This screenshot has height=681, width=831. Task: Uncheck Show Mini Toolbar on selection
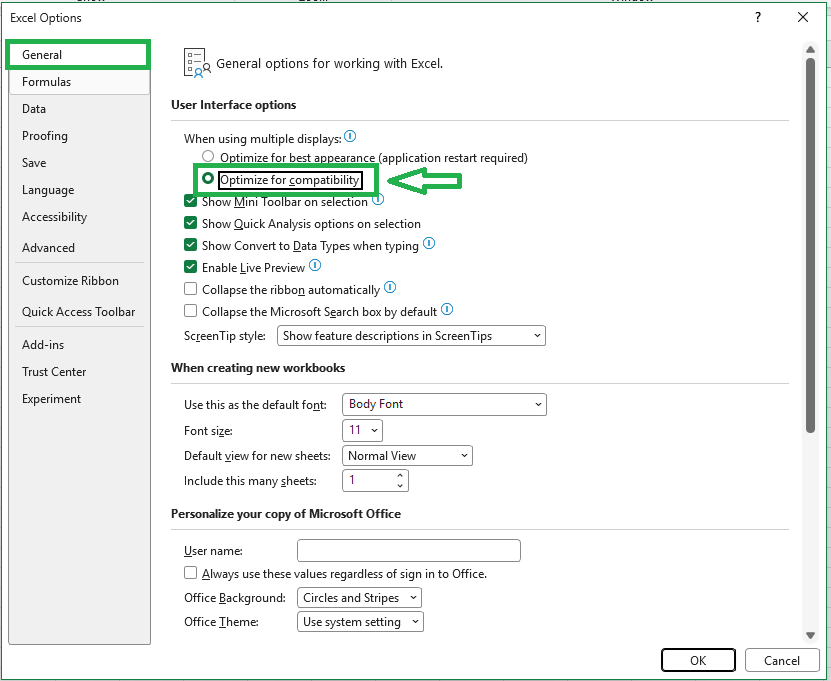click(190, 201)
